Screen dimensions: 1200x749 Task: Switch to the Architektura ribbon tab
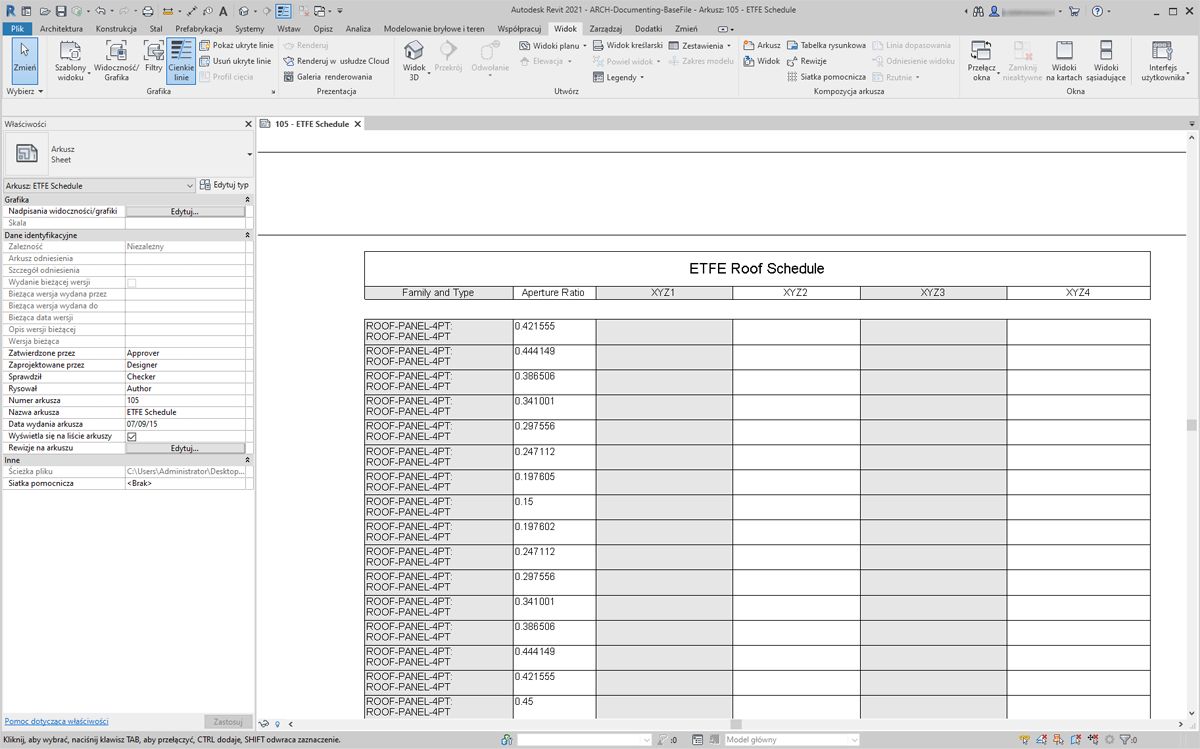(x=62, y=29)
